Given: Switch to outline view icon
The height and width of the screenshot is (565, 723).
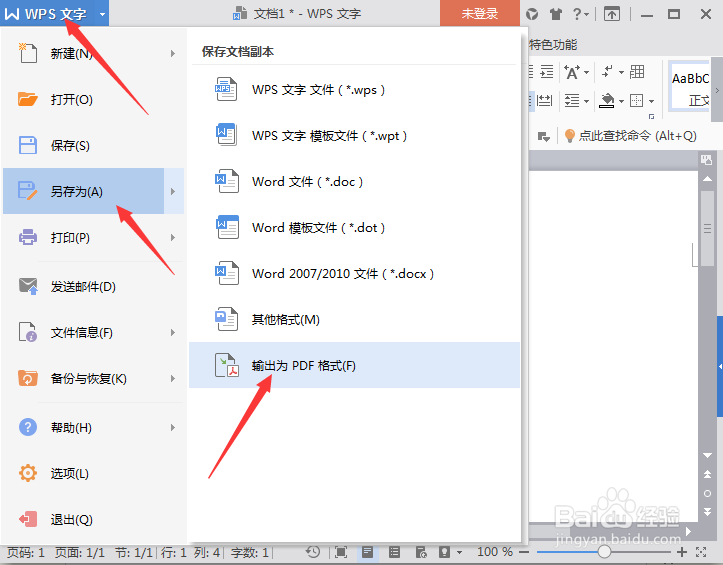Looking at the screenshot, I should (394, 552).
